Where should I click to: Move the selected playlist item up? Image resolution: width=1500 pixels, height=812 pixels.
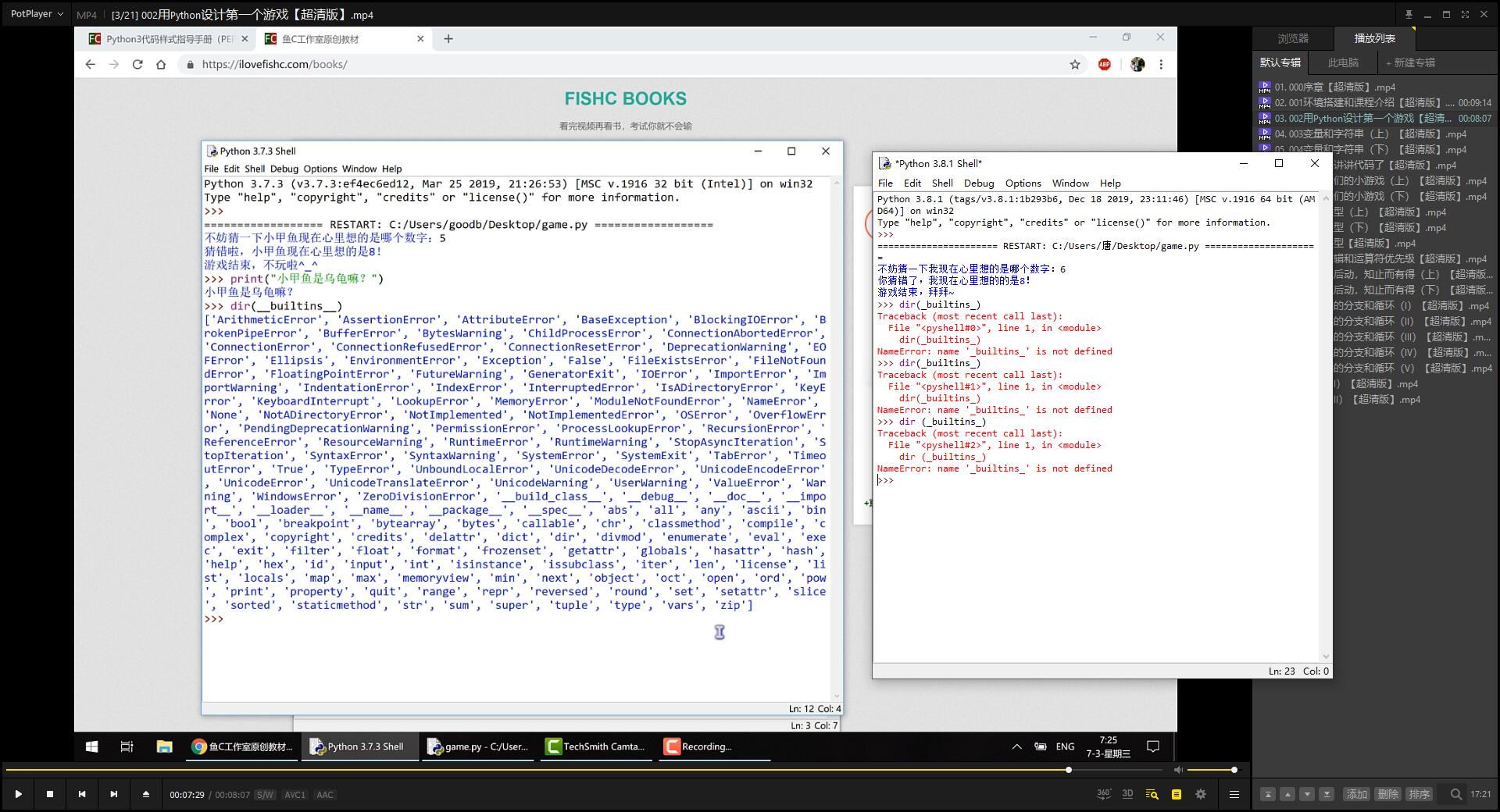click(1287, 794)
